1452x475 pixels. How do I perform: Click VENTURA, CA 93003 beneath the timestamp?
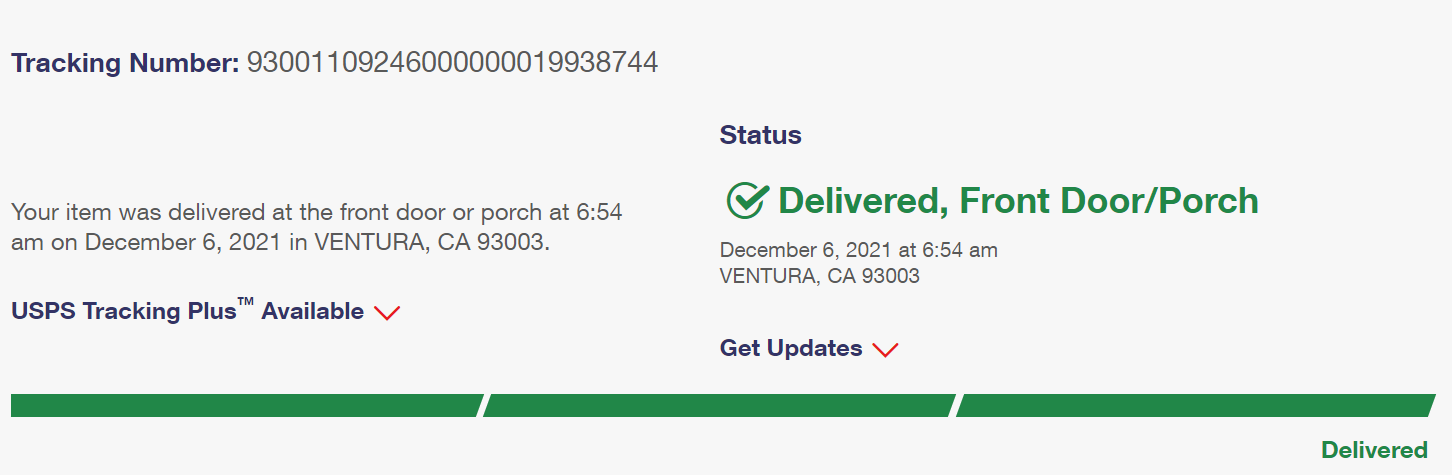click(820, 276)
